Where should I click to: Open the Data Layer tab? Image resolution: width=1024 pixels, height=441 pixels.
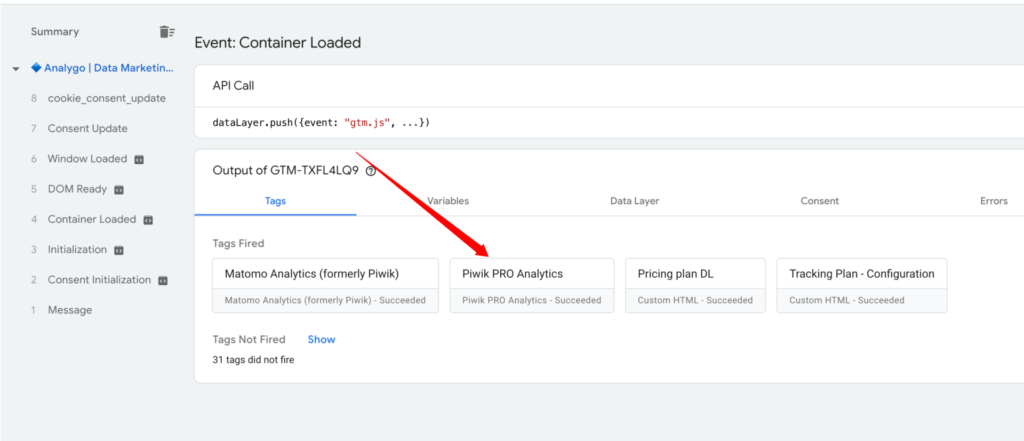pyautogui.click(x=634, y=201)
